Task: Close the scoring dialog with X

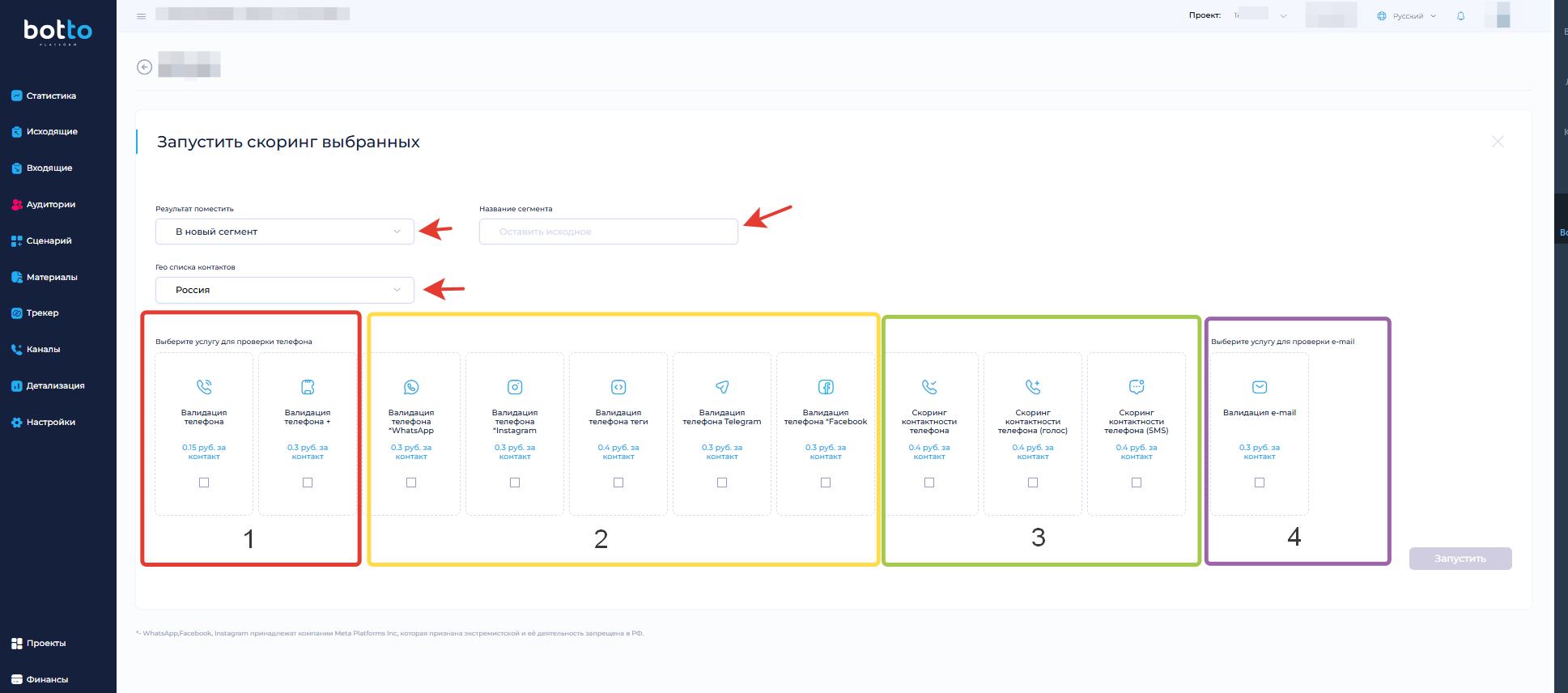Action: click(x=1498, y=142)
